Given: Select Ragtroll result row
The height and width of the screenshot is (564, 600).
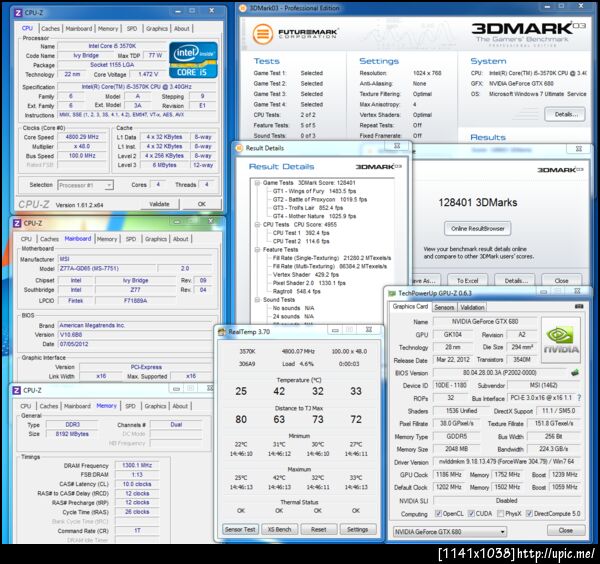Looking at the screenshot, I should click(x=297, y=291).
